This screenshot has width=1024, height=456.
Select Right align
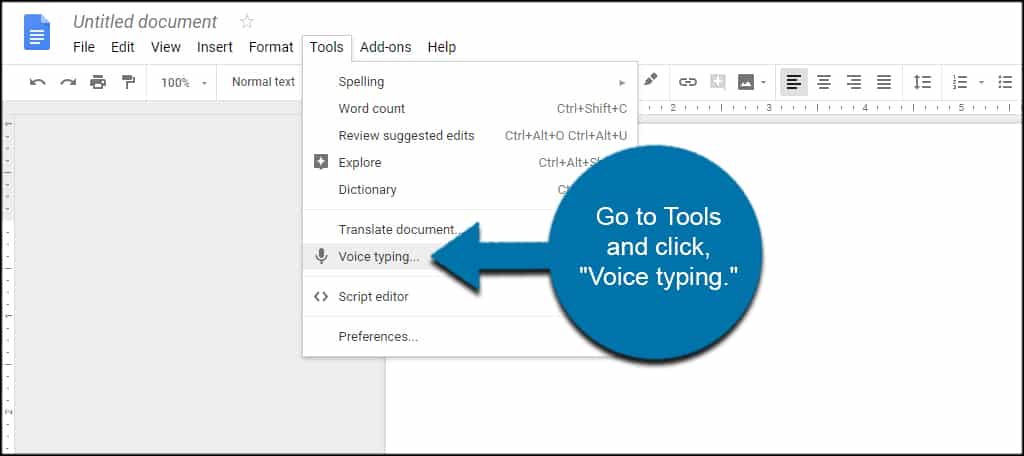click(854, 82)
